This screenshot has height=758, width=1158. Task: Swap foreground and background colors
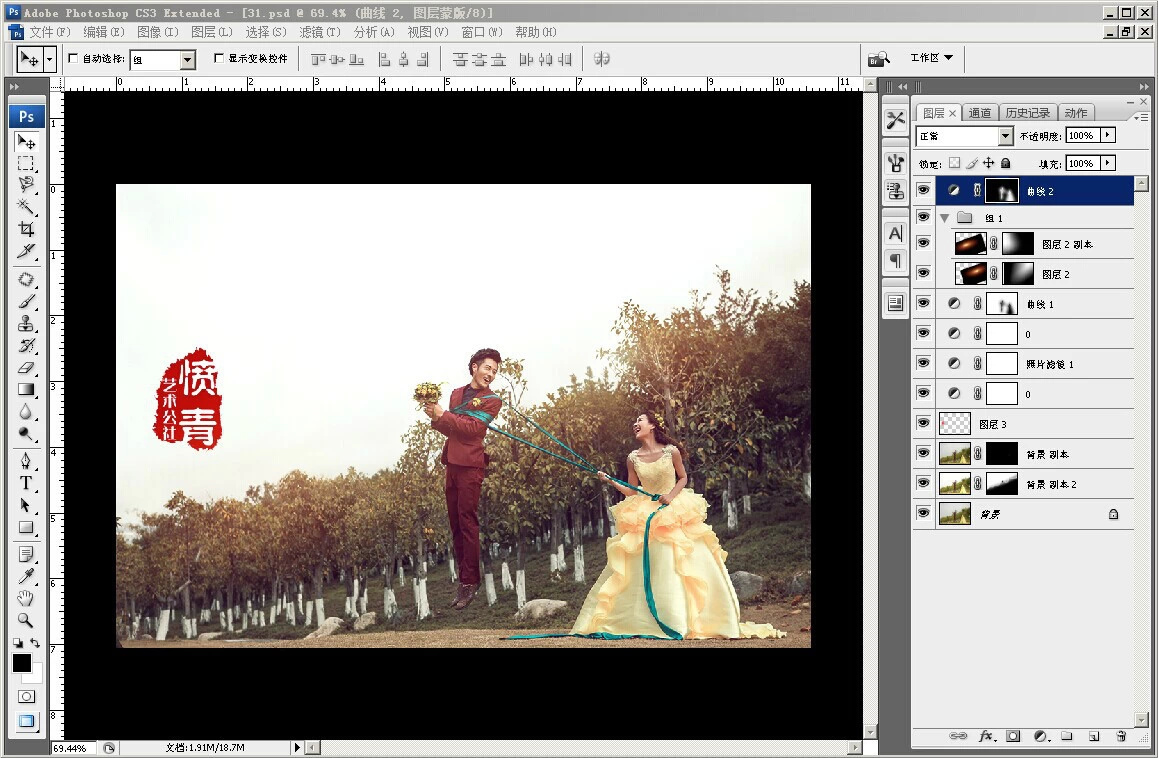click(x=35, y=643)
